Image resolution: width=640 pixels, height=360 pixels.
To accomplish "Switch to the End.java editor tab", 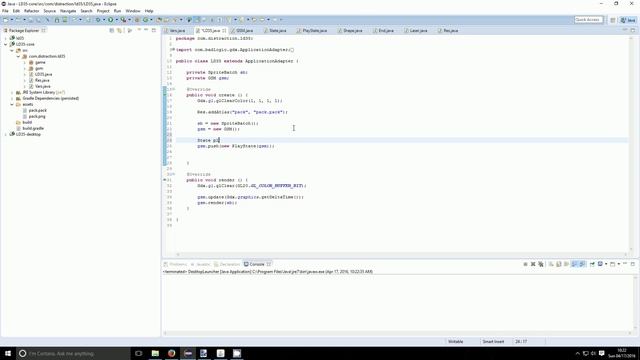I will click(x=386, y=31).
